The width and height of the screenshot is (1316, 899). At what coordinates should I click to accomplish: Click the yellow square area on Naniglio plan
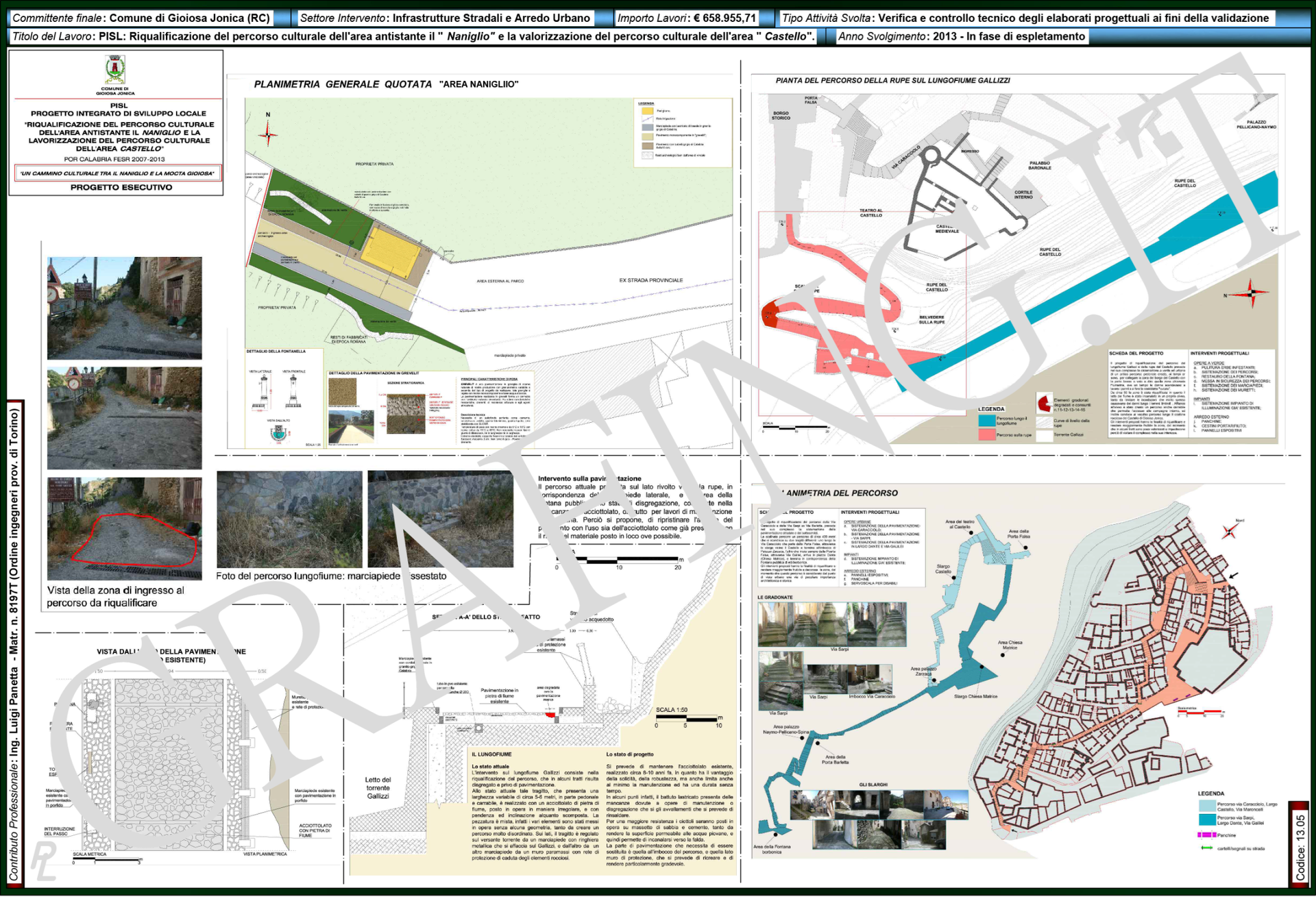point(390,251)
